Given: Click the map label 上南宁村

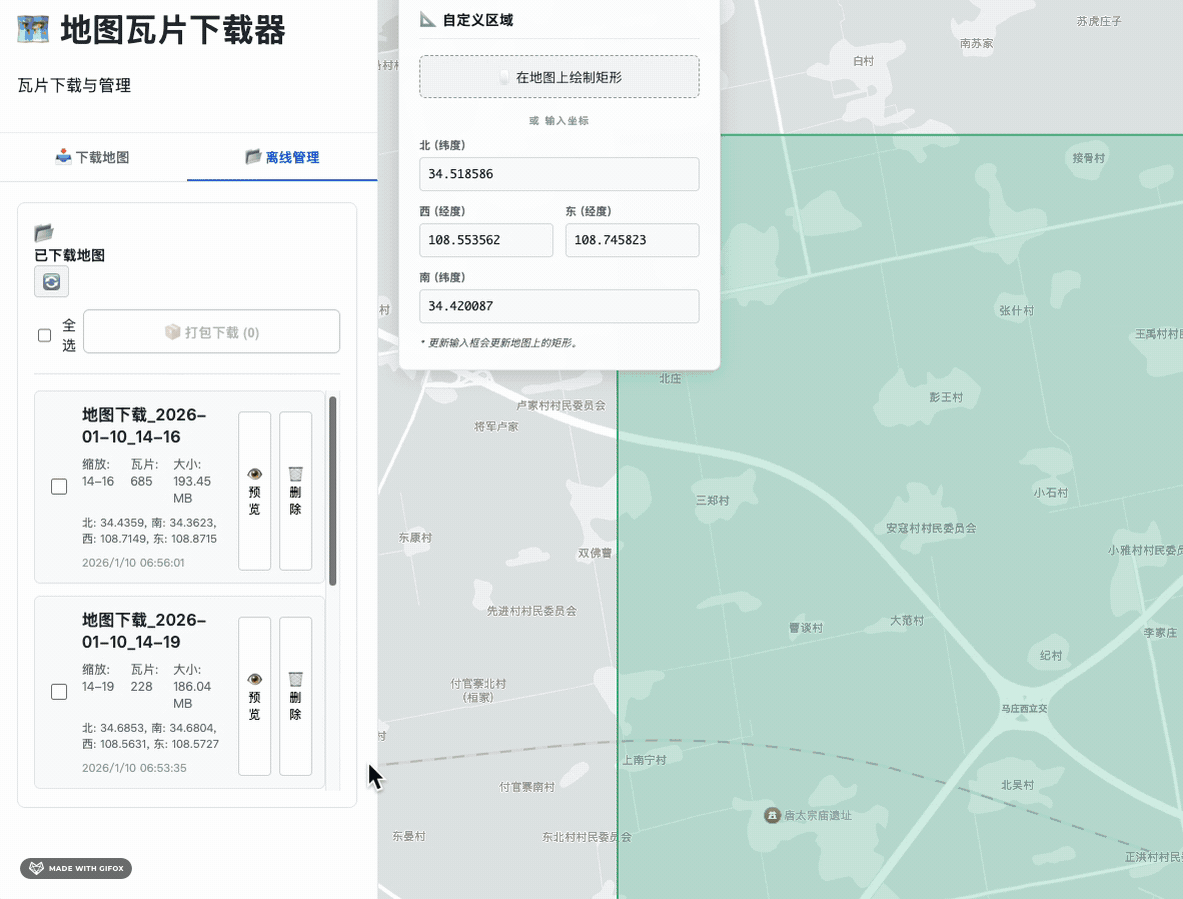Looking at the screenshot, I should [x=644, y=760].
